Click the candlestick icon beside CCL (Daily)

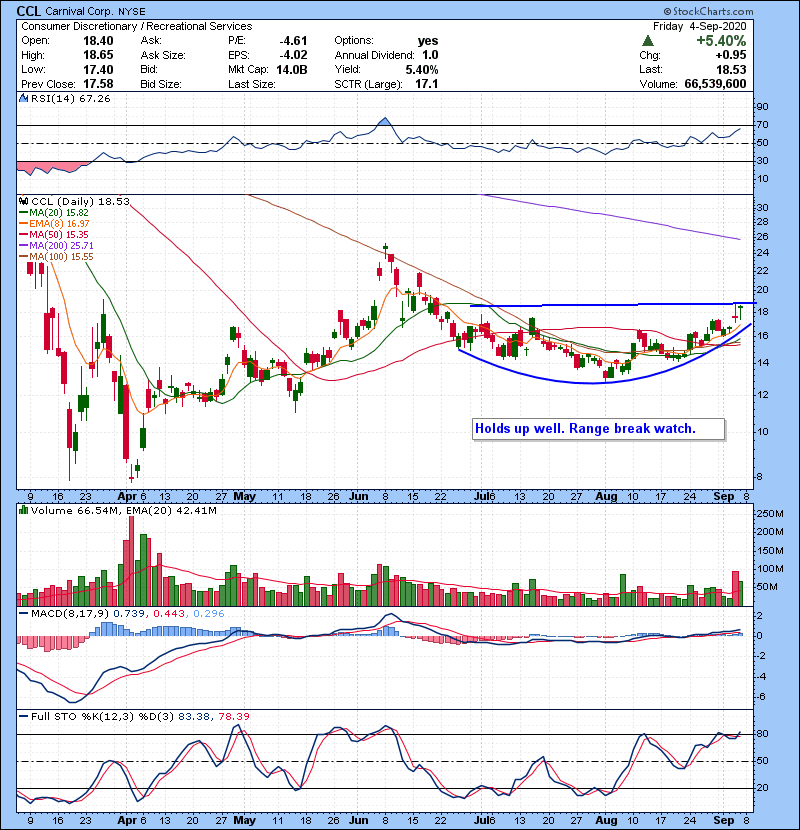(x=23, y=201)
